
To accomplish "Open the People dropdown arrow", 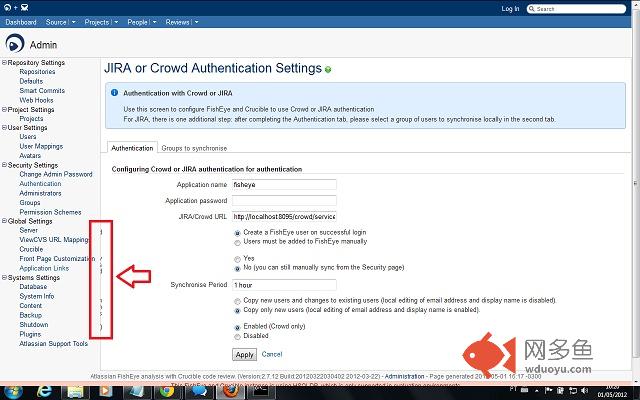I will pyautogui.click(x=154, y=22).
